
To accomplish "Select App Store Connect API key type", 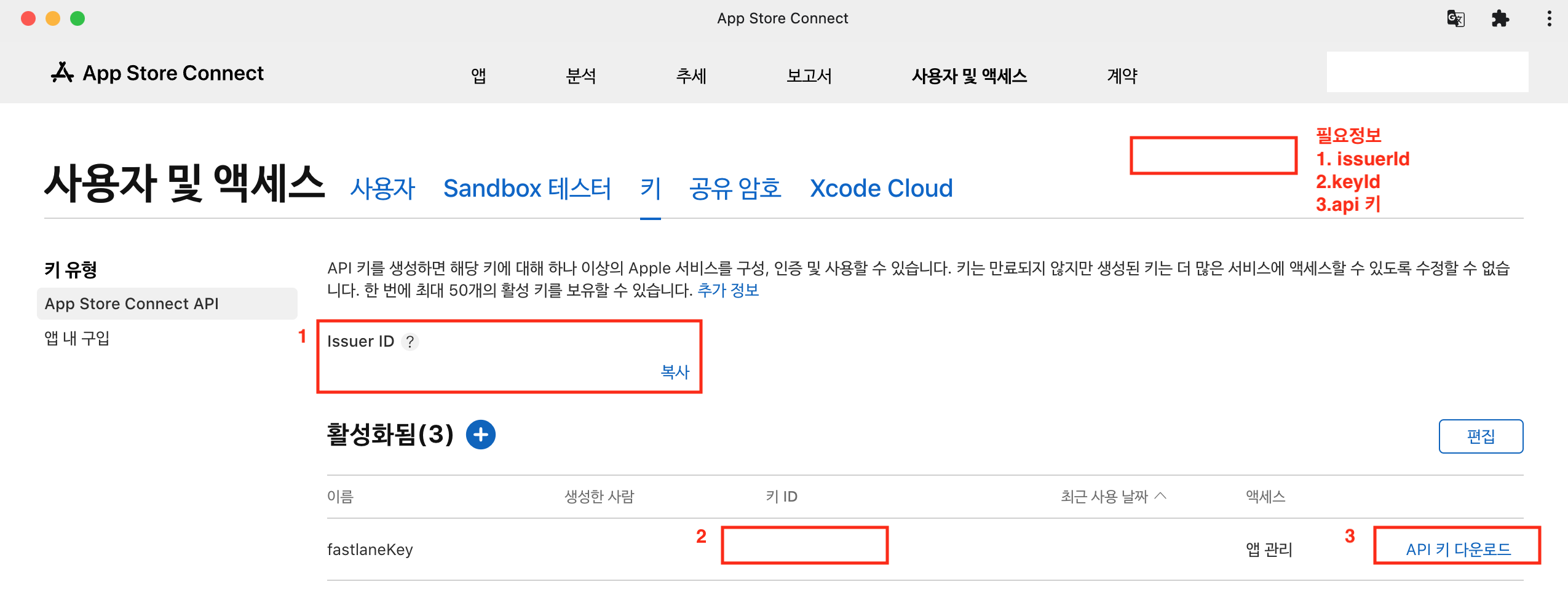I will click(x=167, y=304).
